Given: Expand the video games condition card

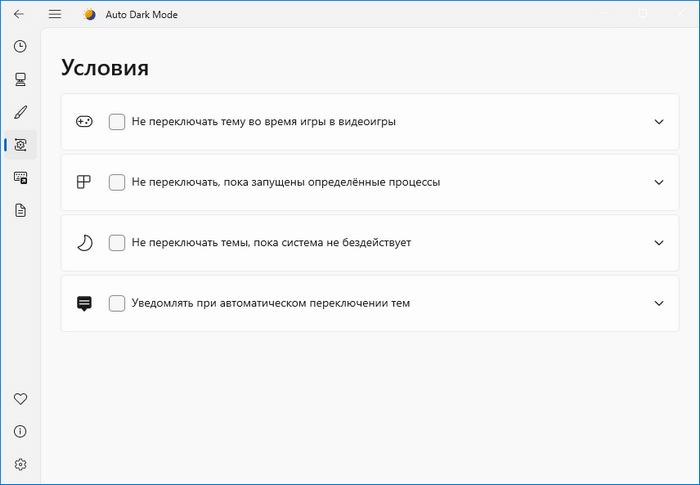Looking at the screenshot, I should point(659,122).
